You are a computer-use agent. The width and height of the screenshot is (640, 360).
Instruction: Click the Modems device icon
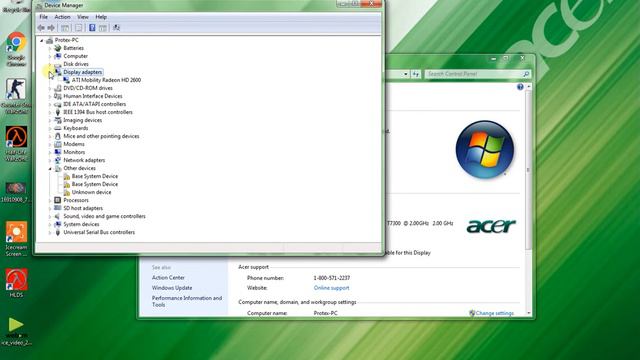(58, 144)
